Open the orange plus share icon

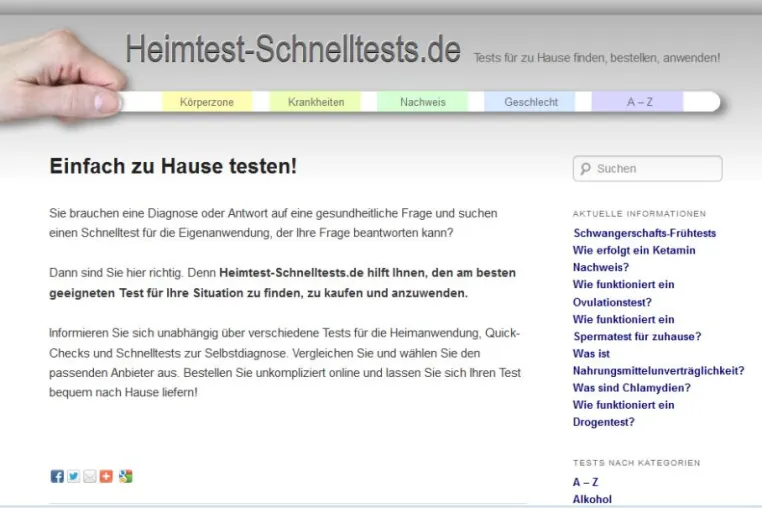coord(106,476)
